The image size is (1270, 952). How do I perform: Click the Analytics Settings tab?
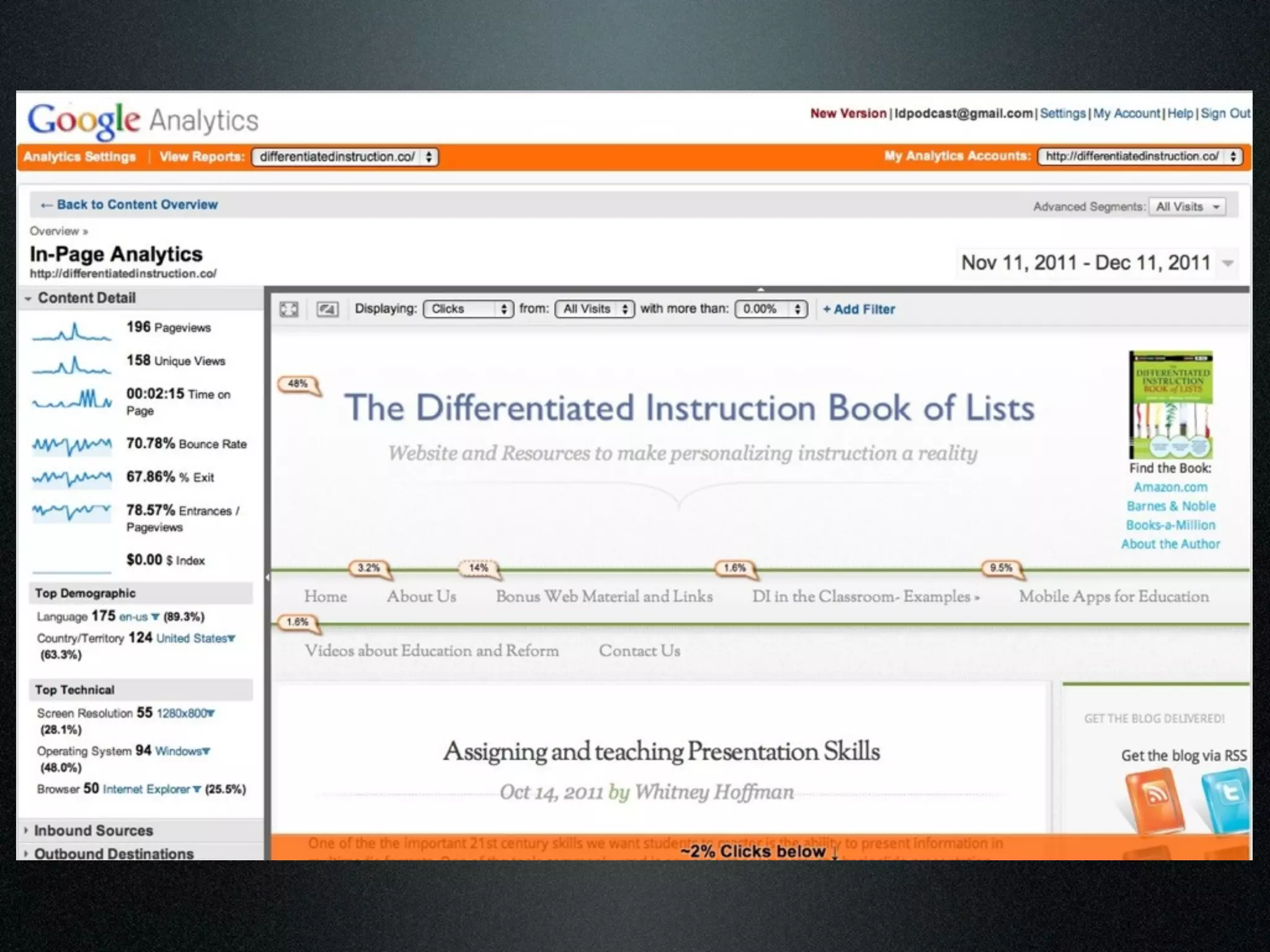click(x=79, y=157)
